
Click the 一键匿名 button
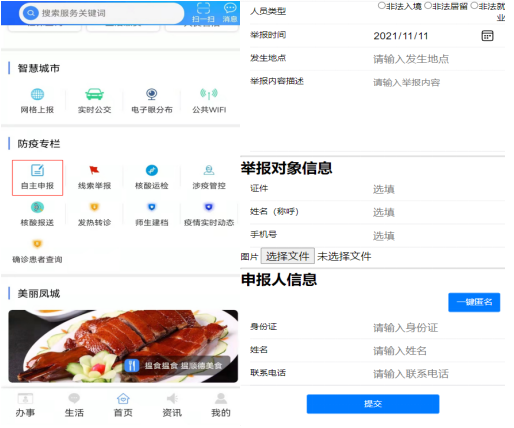pyautogui.click(x=474, y=302)
